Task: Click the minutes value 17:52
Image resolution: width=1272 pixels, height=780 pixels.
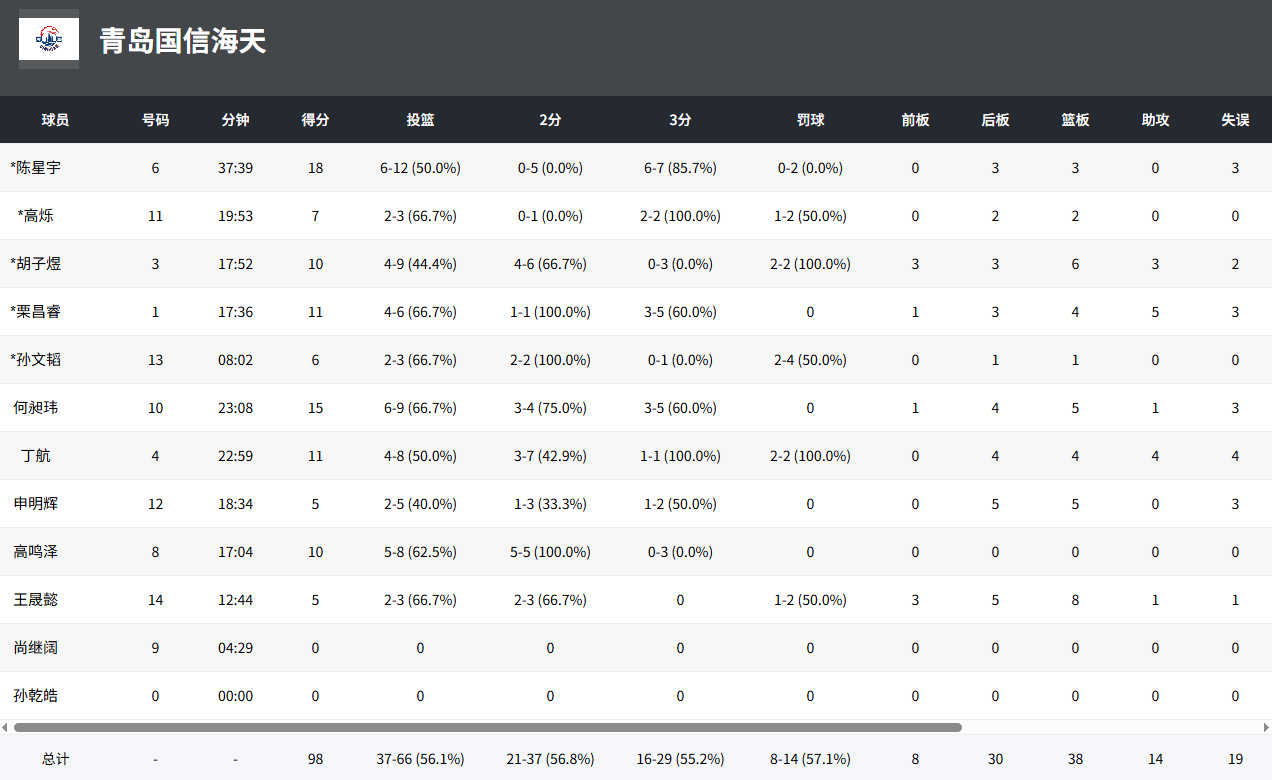Action: [x=235, y=264]
